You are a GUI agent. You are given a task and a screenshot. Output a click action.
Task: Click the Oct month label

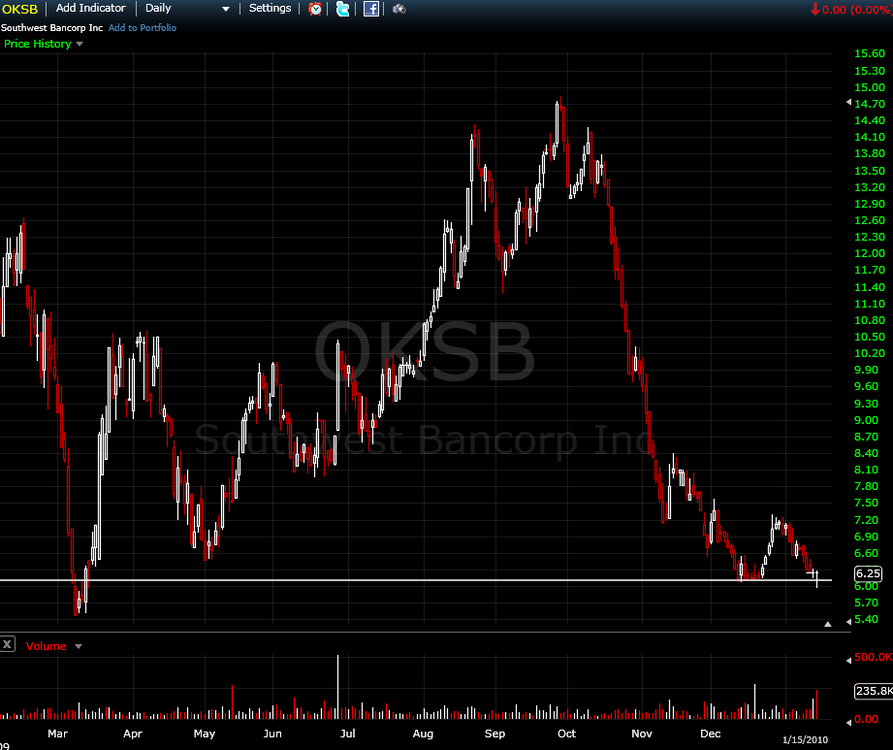click(567, 733)
